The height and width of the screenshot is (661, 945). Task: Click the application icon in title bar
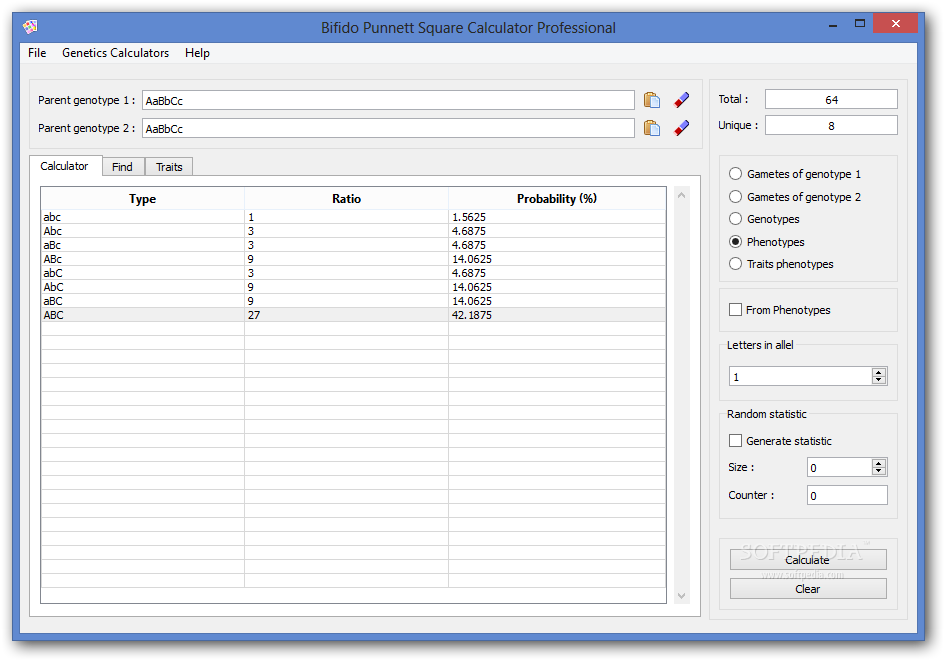[30, 27]
